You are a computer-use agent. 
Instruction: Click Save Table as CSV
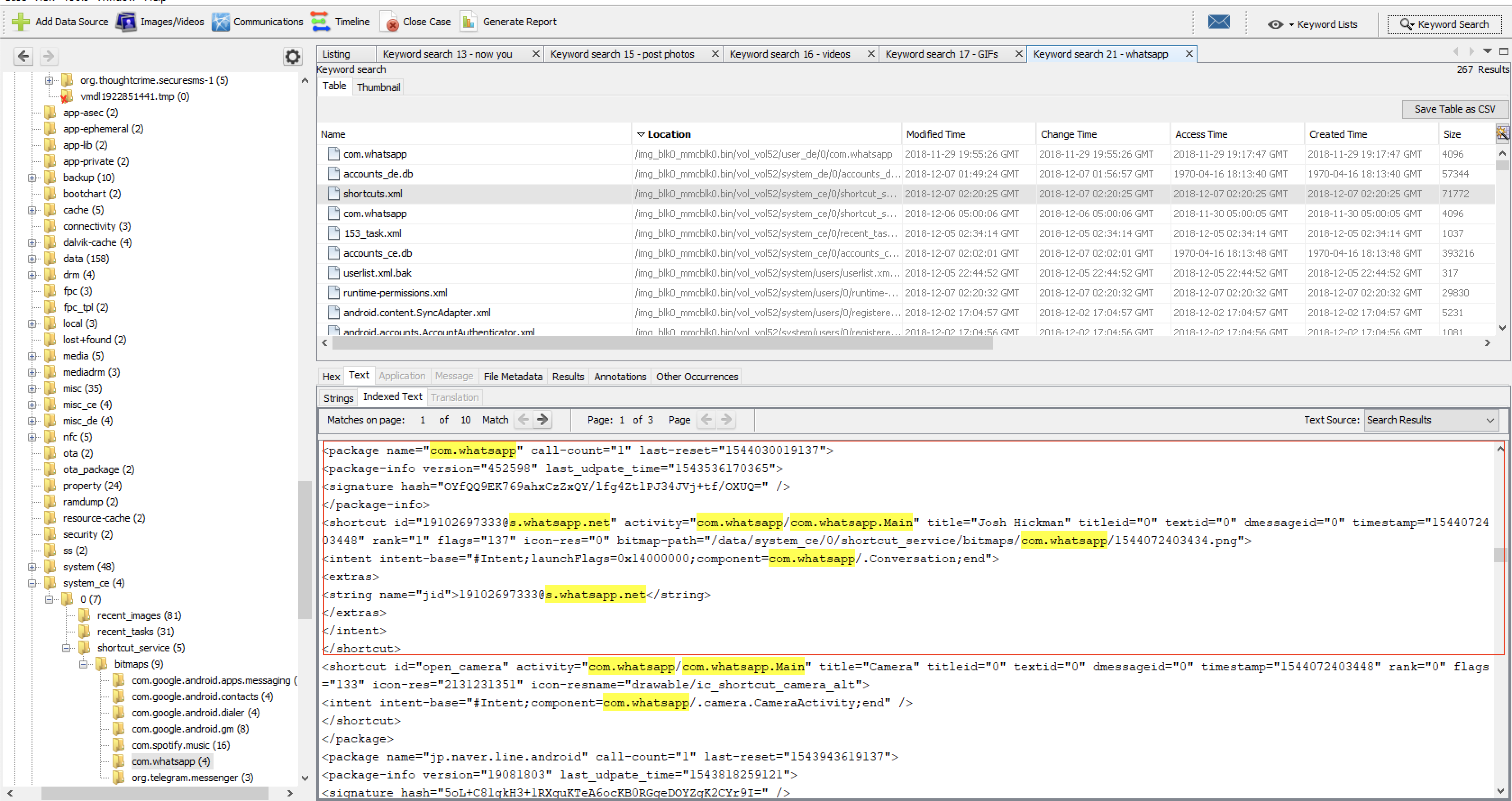1454,109
